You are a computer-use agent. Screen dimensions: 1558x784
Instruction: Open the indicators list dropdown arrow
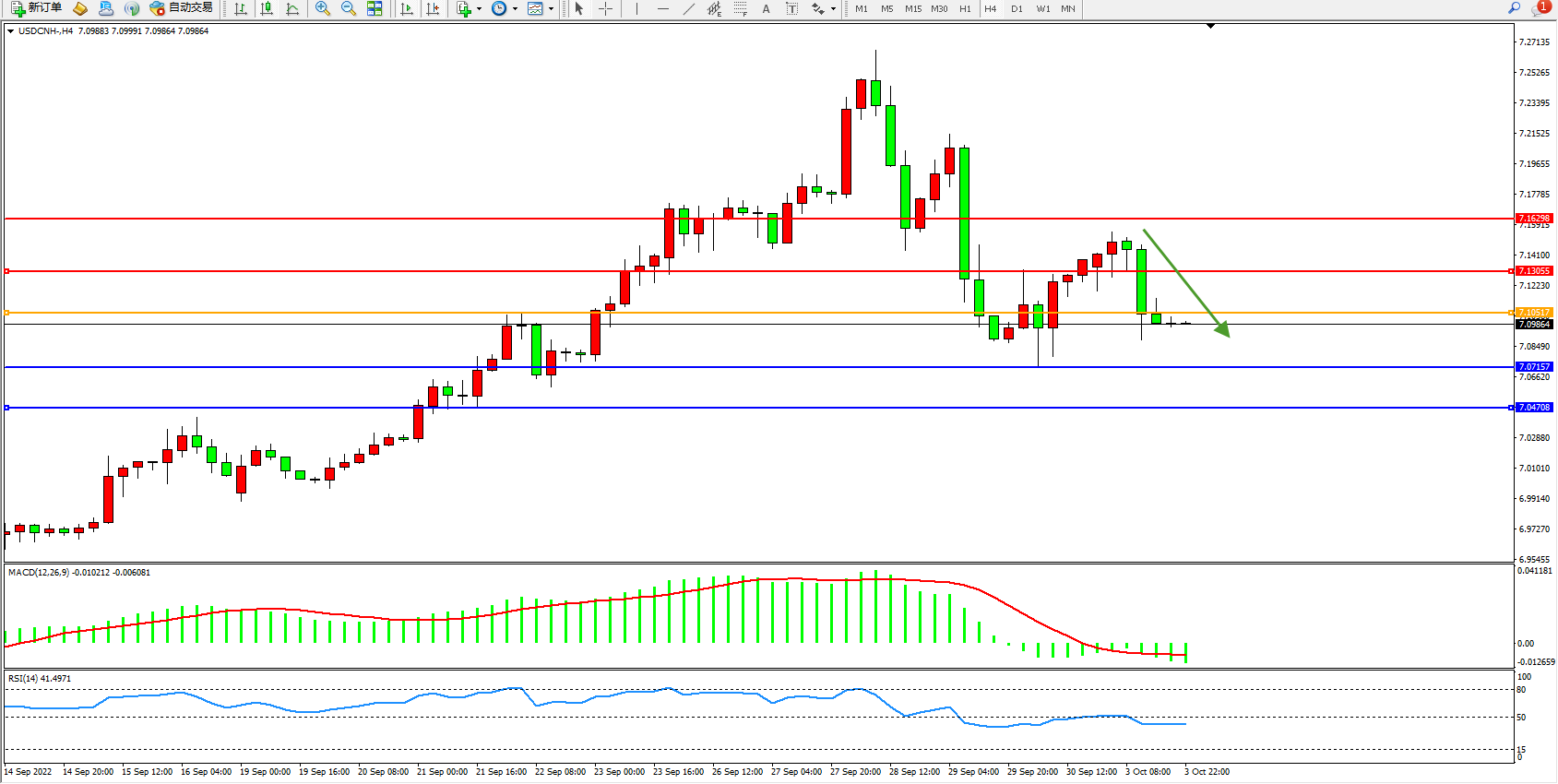(x=479, y=9)
